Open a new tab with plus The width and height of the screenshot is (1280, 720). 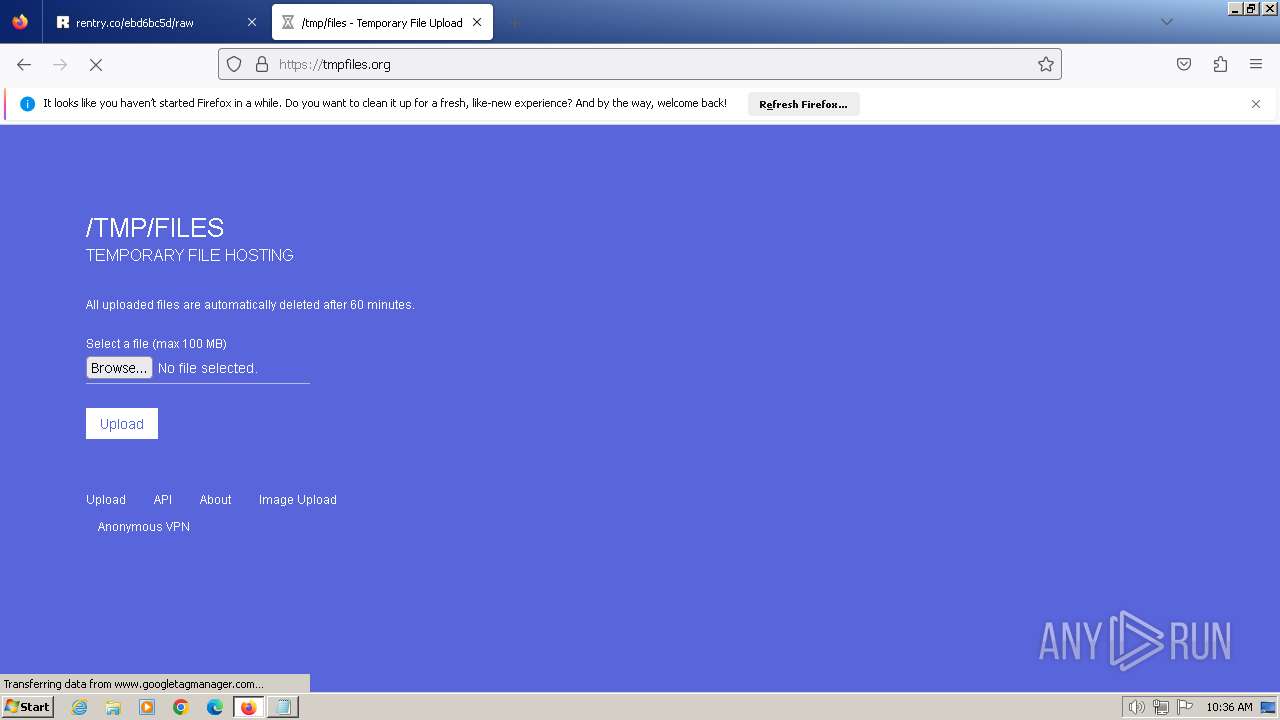514,22
